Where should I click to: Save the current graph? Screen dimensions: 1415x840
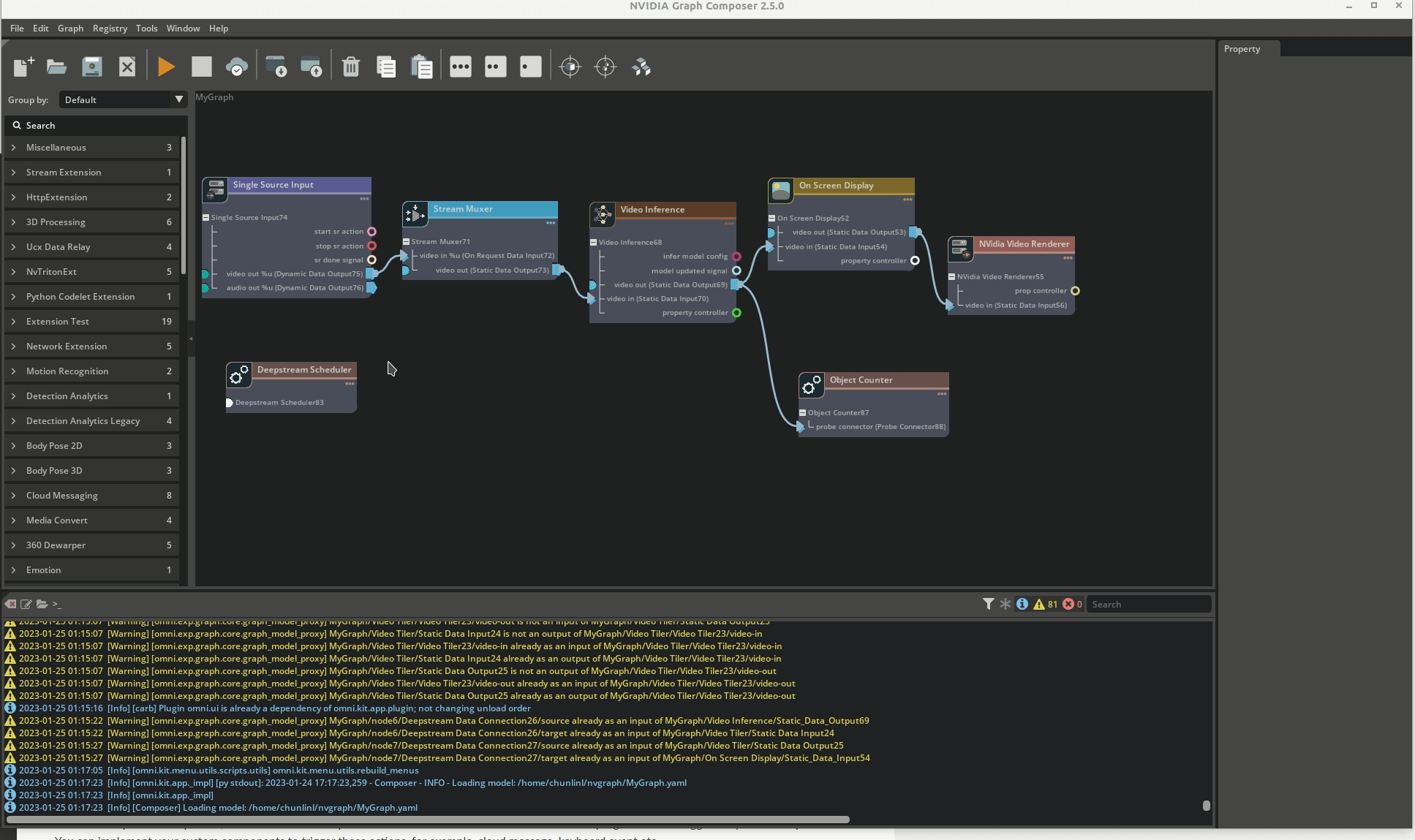(91, 67)
